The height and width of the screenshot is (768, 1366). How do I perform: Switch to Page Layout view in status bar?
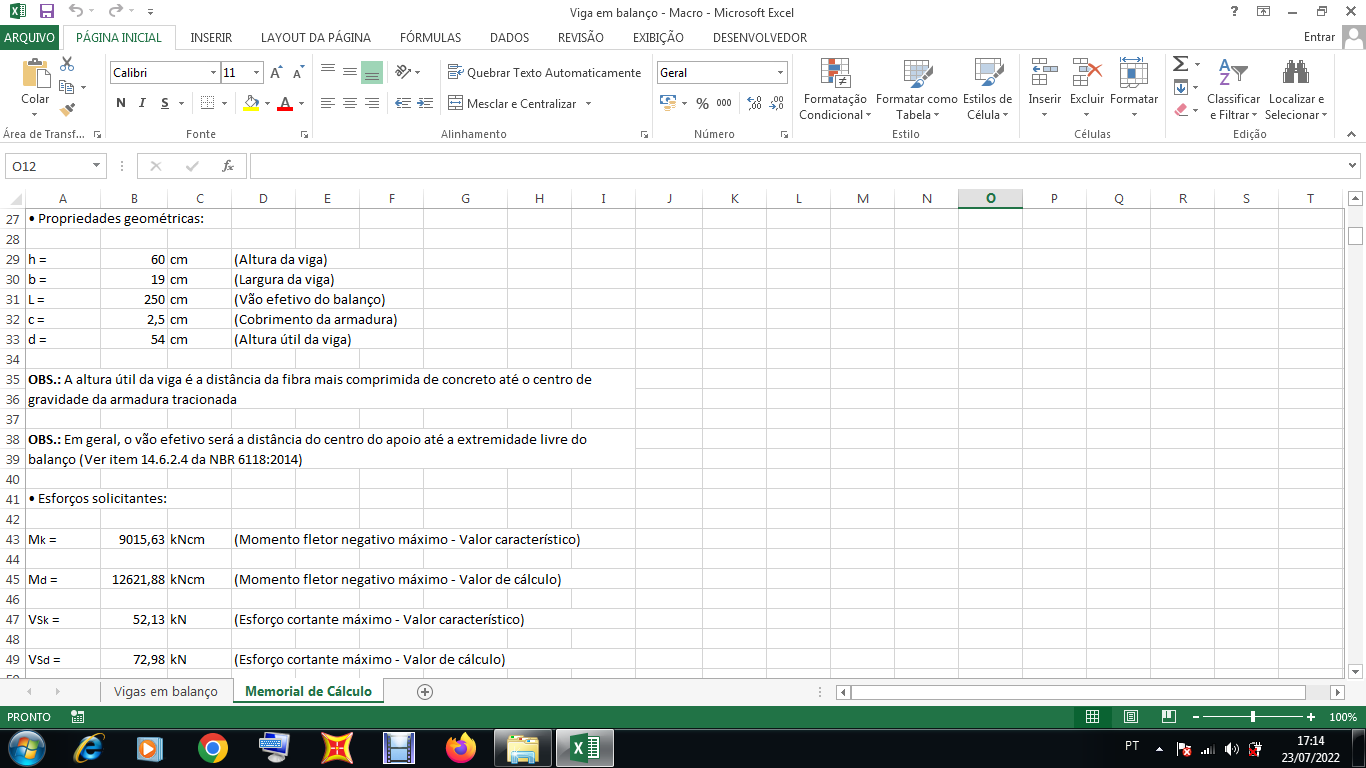click(x=1130, y=717)
